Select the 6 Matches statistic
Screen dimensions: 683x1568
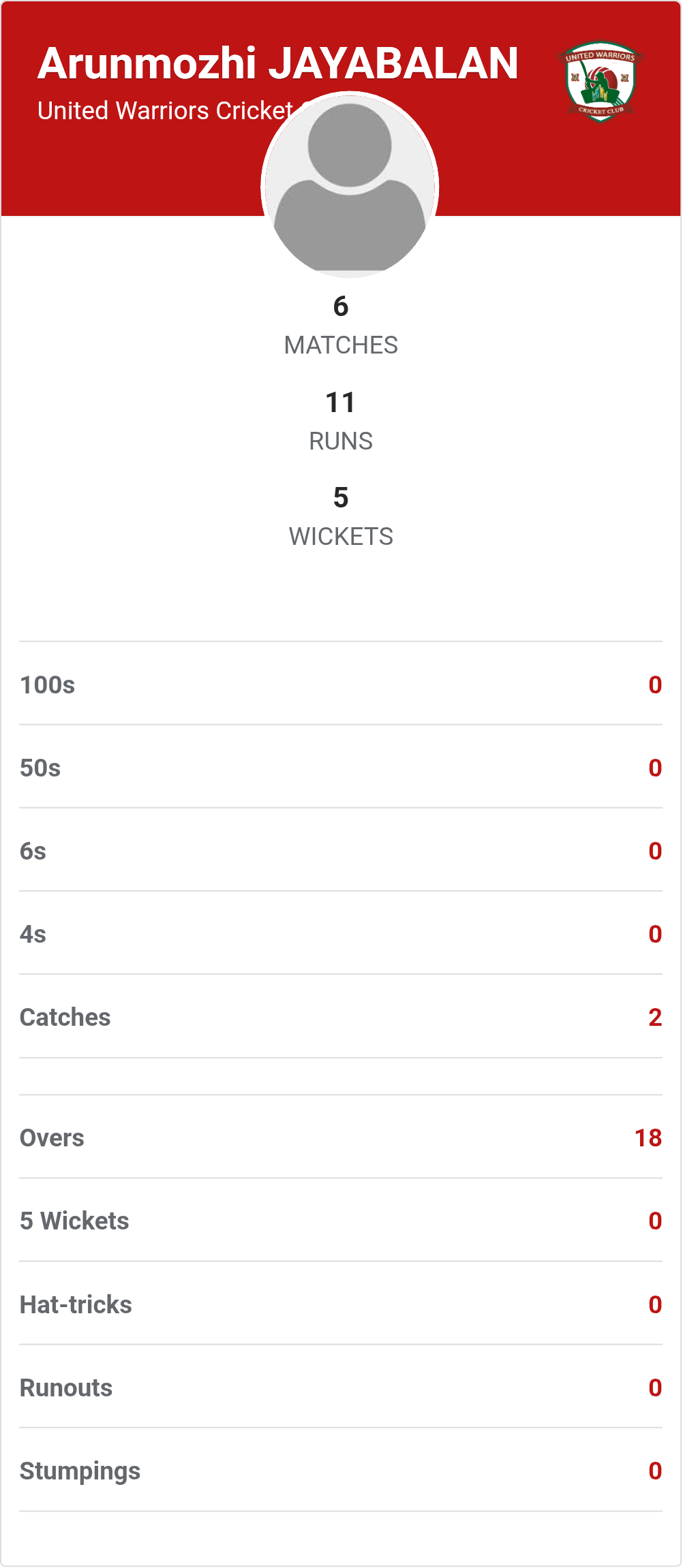tap(341, 325)
